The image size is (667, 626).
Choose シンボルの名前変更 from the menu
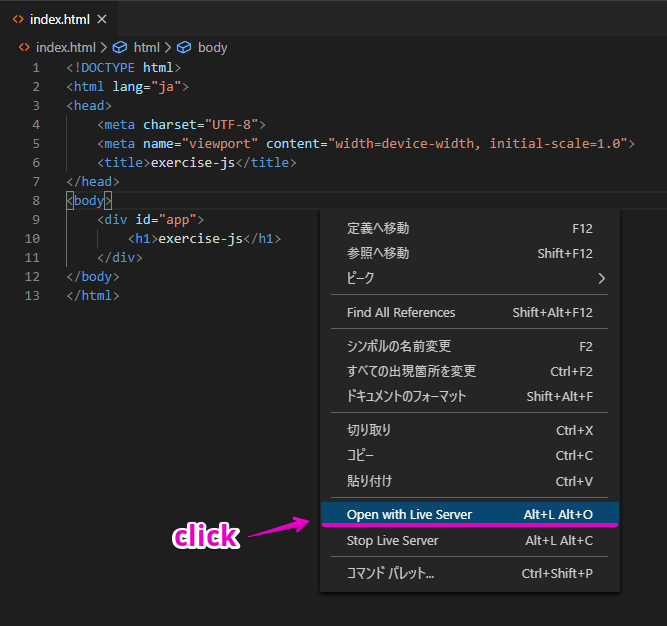[399, 346]
